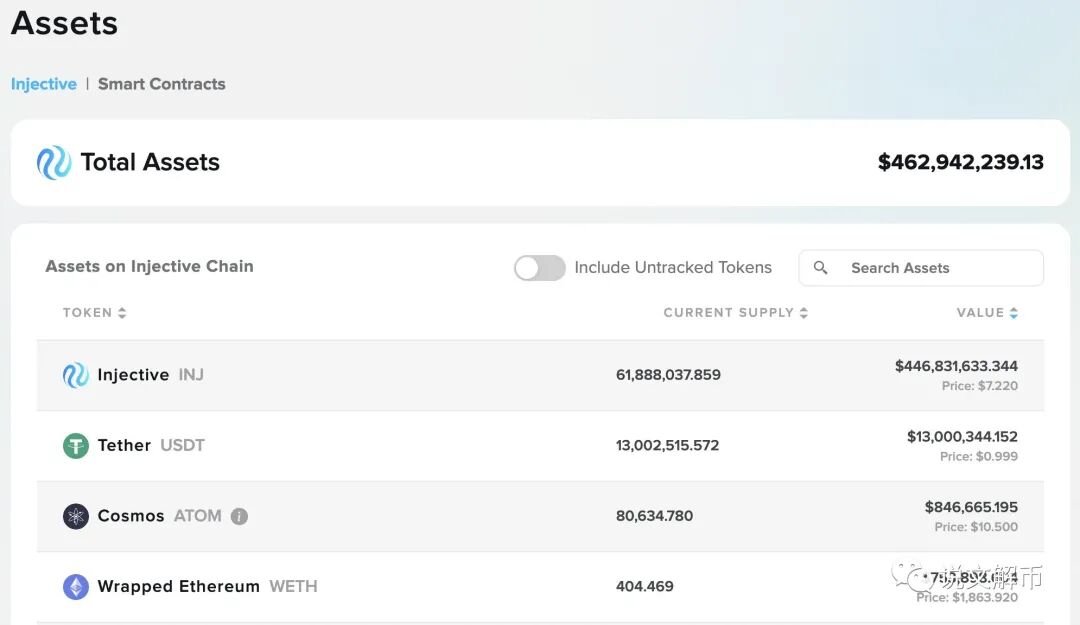Viewport: 1080px width, 625px height.
Task: Open the Smart Contracts tab
Action: pyautogui.click(x=161, y=84)
